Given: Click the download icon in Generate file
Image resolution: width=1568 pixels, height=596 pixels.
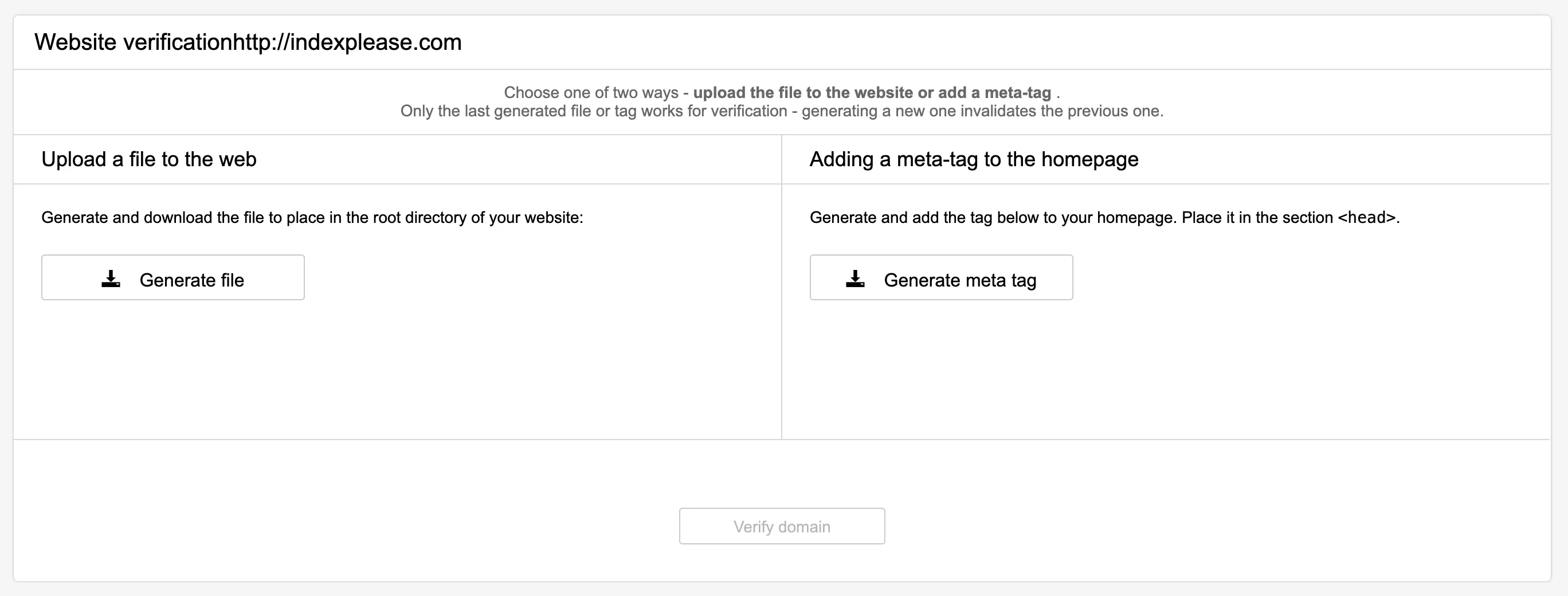Looking at the screenshot, I should 111,279.
